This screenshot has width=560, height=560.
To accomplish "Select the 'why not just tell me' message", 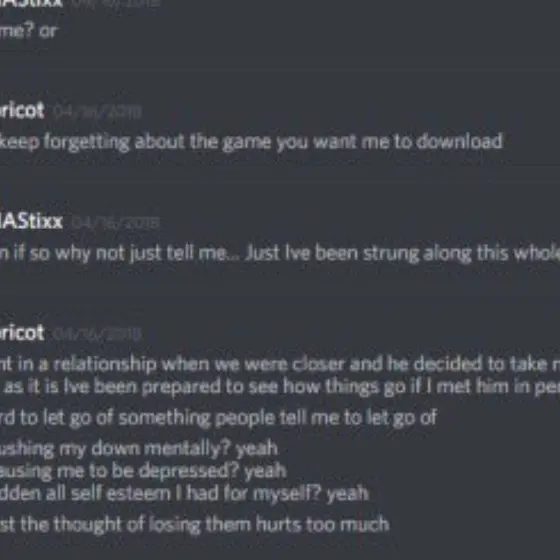I will [x=280, y=254].
